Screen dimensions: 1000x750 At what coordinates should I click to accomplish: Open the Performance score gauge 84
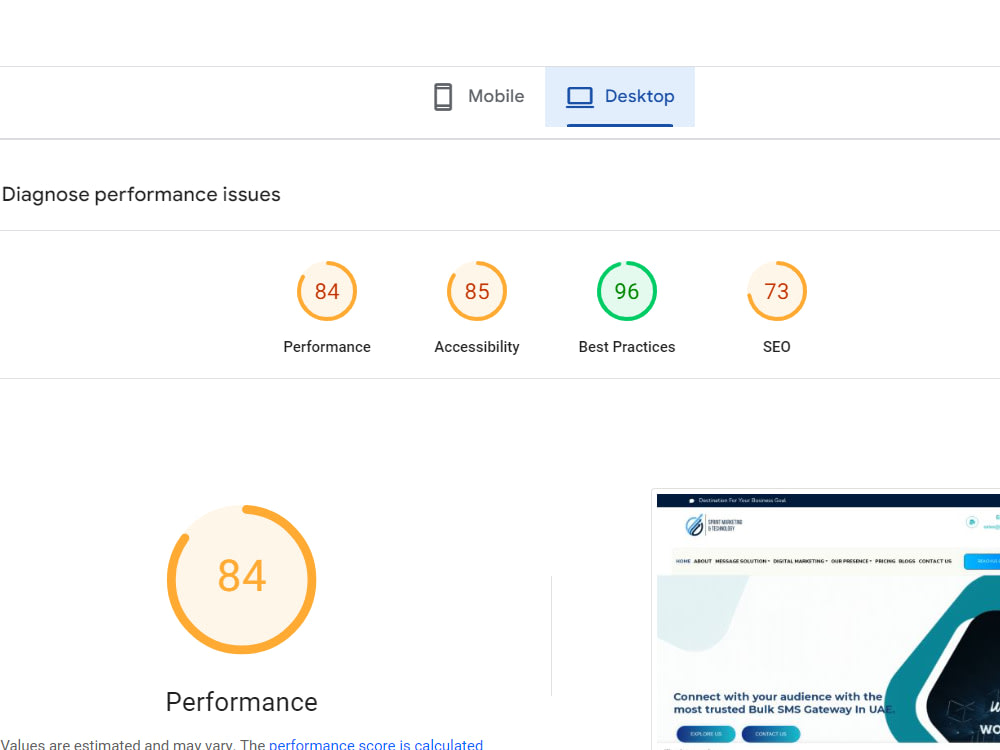click(327, 291)
